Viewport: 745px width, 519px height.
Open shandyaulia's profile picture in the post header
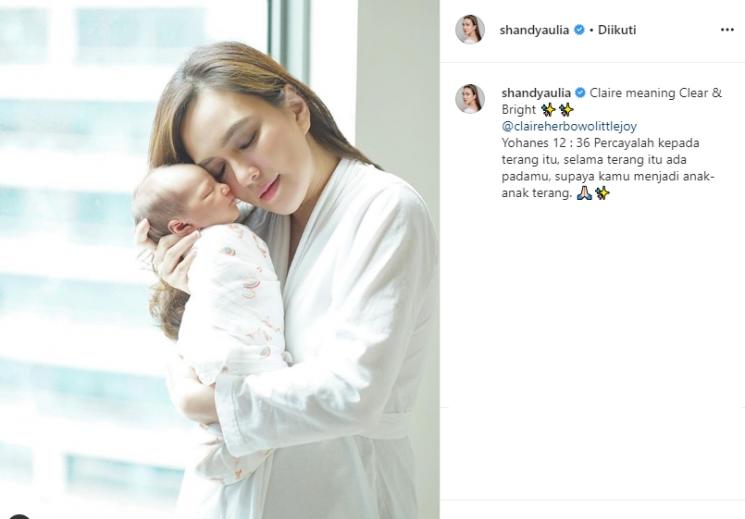[x=470, y=29]
